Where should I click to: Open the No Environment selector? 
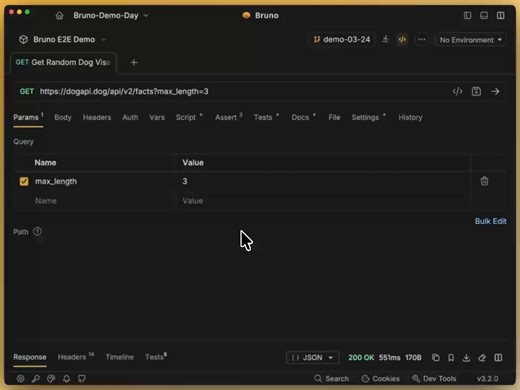coord(471,40)
